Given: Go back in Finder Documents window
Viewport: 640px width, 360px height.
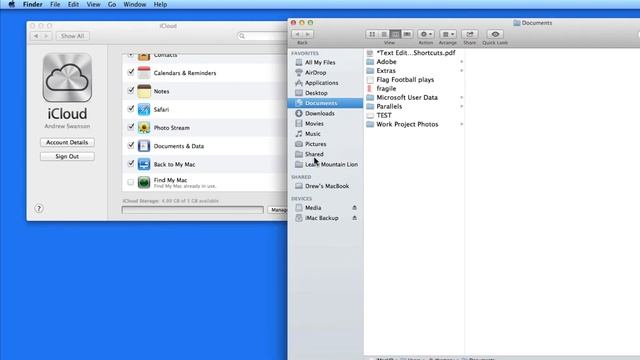Looking at the screenshot, I should click(297, 34).
